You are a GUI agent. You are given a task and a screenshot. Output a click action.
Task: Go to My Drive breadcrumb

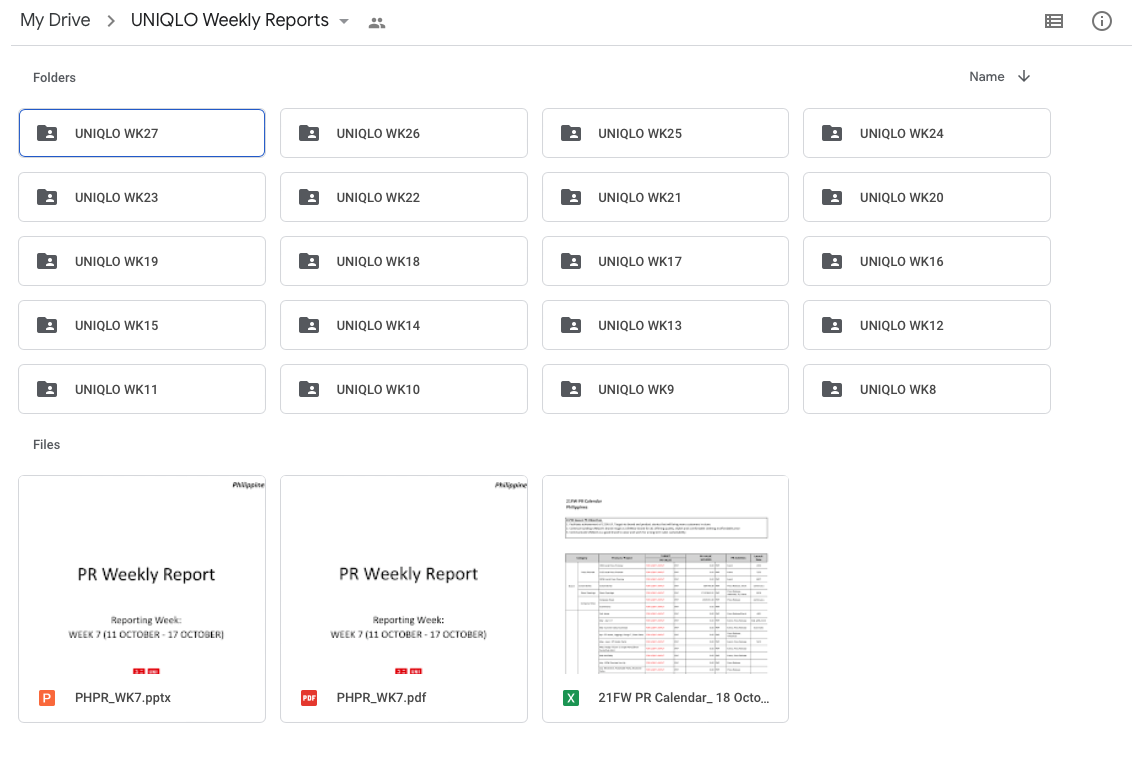pyautogui.click(x=55, y=21)
